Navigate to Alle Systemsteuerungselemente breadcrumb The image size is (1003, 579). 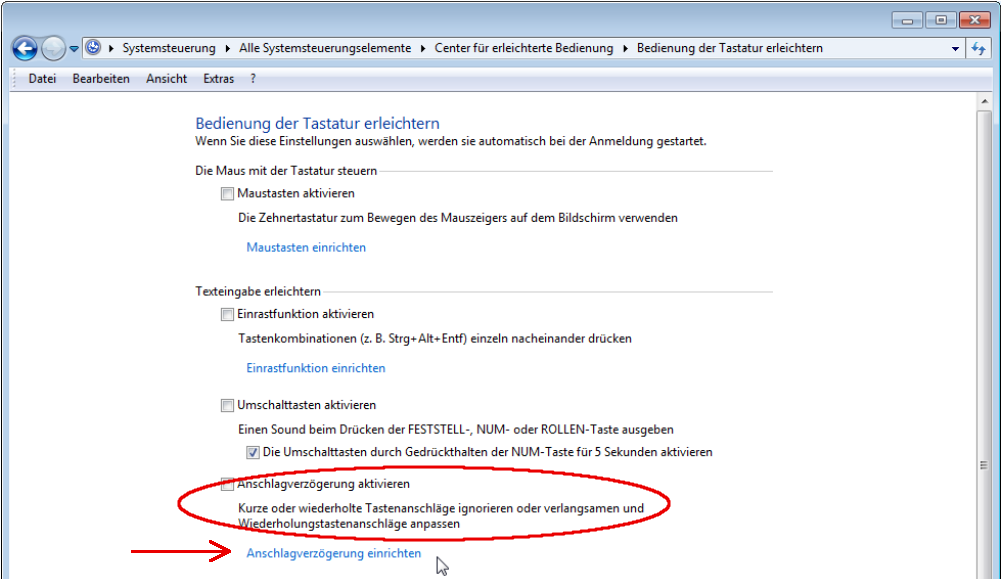point(325,48)
